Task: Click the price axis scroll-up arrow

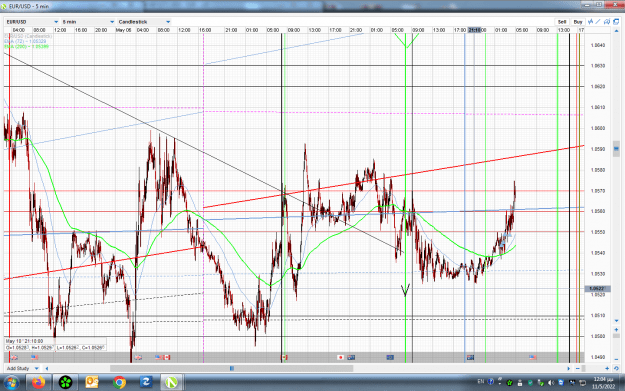Action: coord(616,31)
